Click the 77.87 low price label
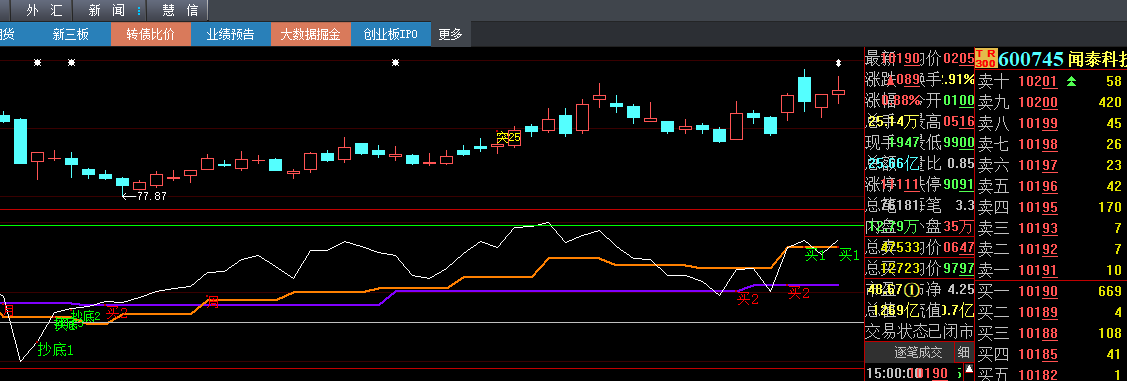The width and height of the screenshot is (1127, 381). (x=152, y=196)
